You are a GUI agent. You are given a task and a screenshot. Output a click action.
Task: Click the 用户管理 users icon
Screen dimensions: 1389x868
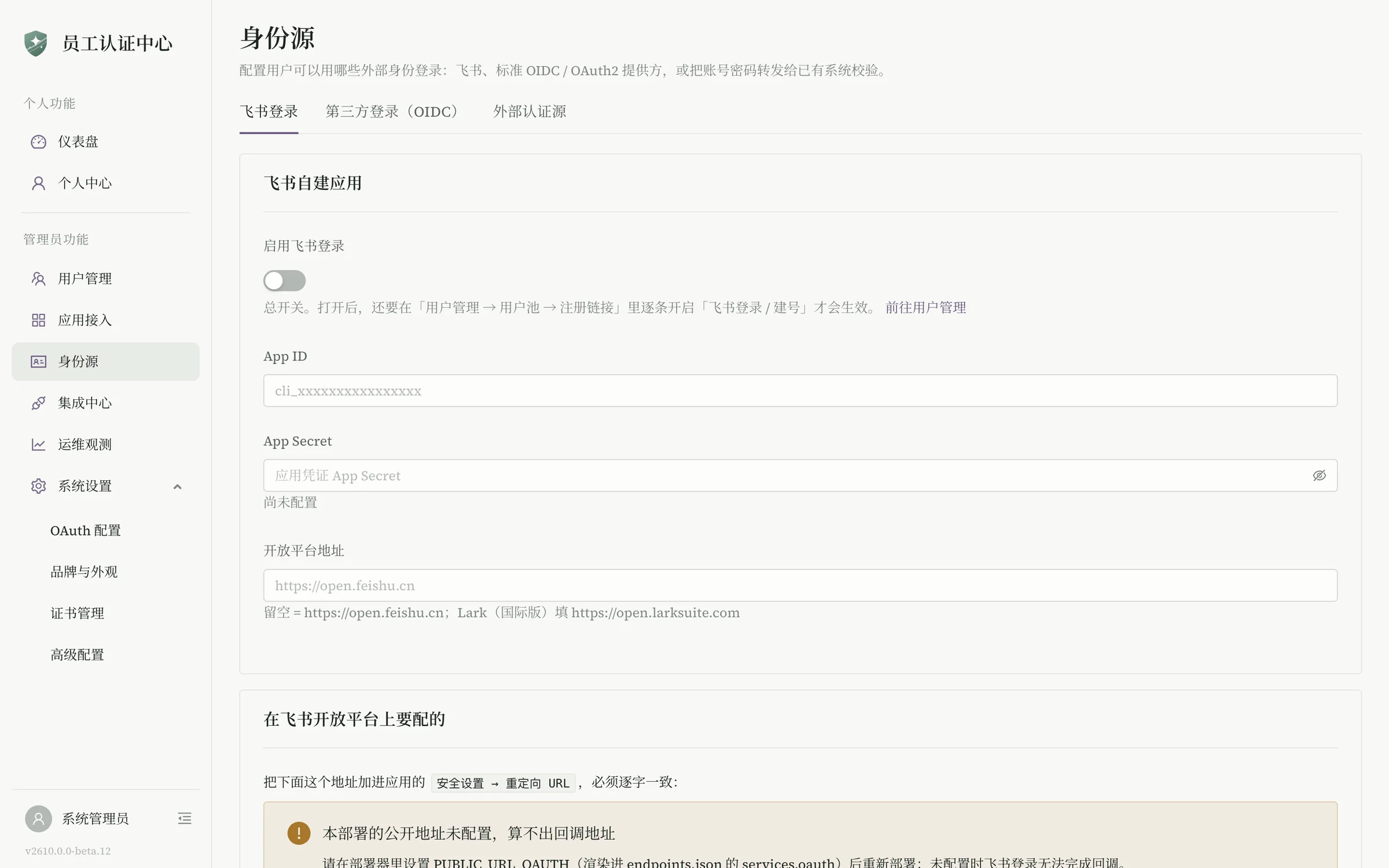click(38, 279)
